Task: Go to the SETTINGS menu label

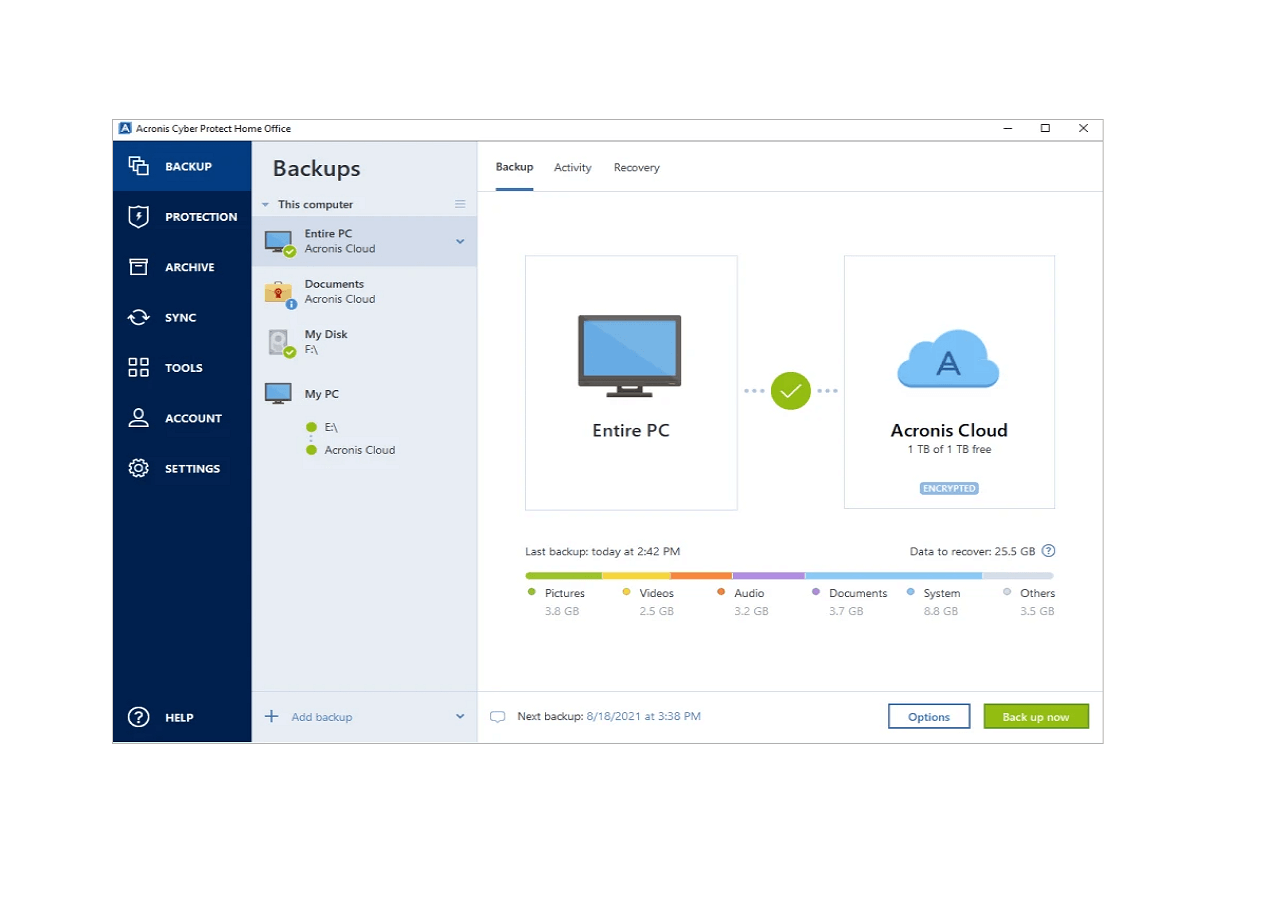Action: (x=192, y=468)
